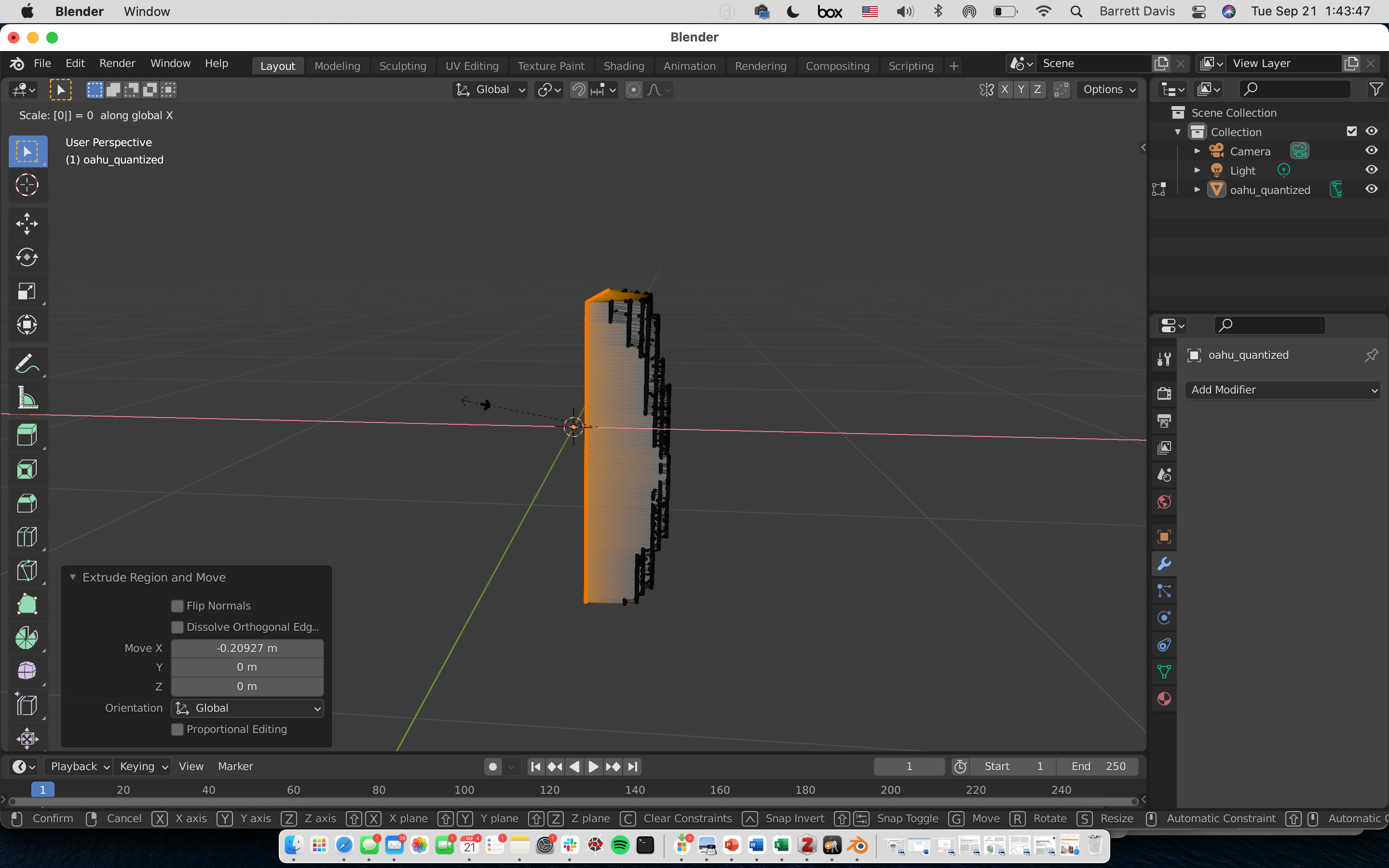Click frame 1 marker on timeline
The width and height of the screenshot is (1389, 868).
(42, 790)
